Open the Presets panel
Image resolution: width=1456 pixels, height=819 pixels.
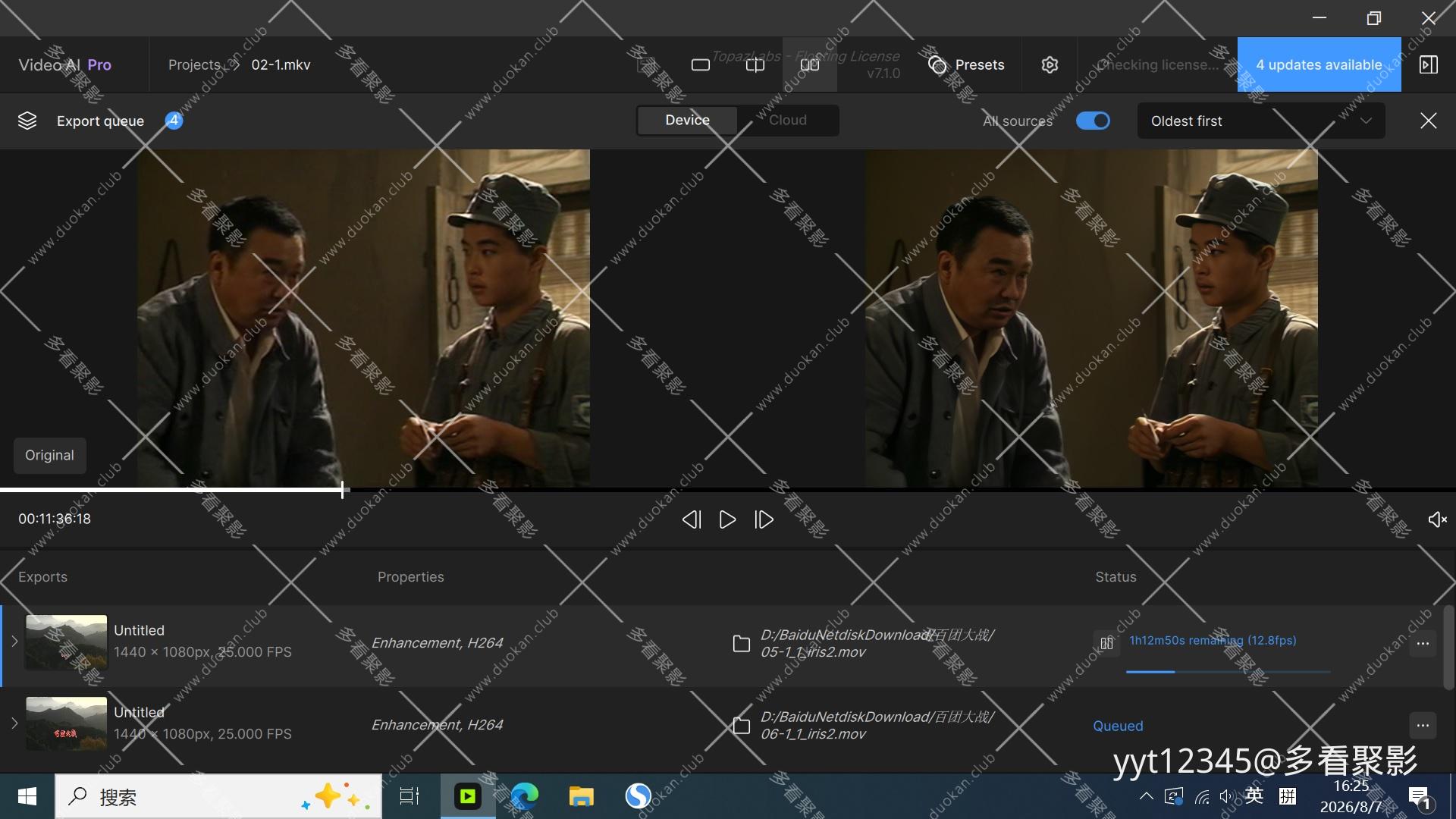pyautogui.click(x=966, y=65)
